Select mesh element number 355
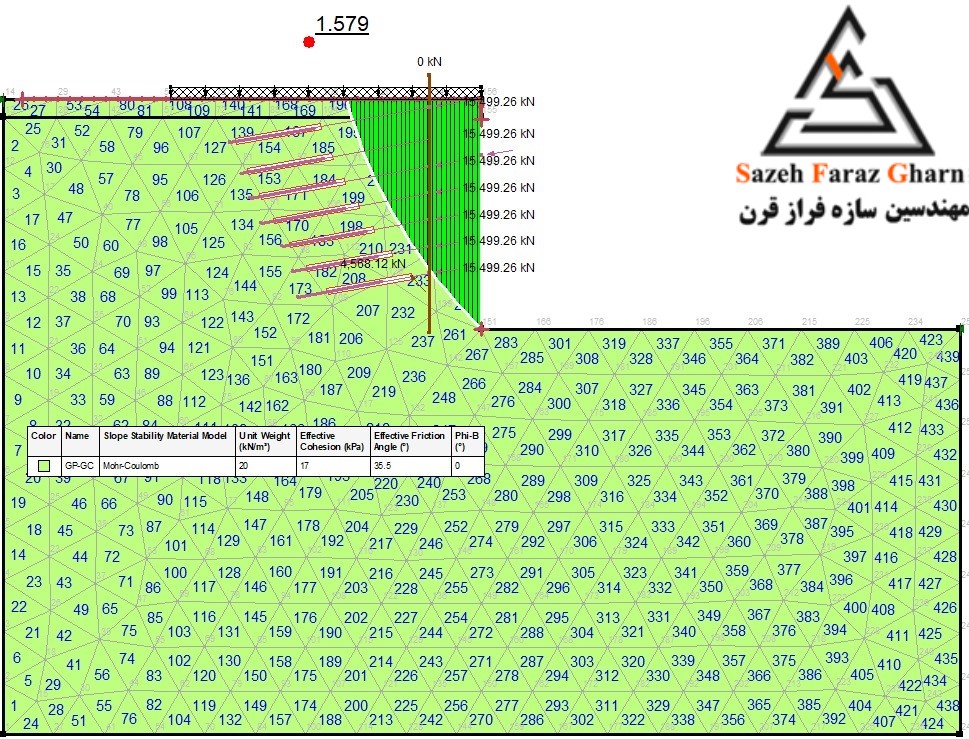Screen dimensions: 969x739 pyautogui.click(x=721, y=344)
